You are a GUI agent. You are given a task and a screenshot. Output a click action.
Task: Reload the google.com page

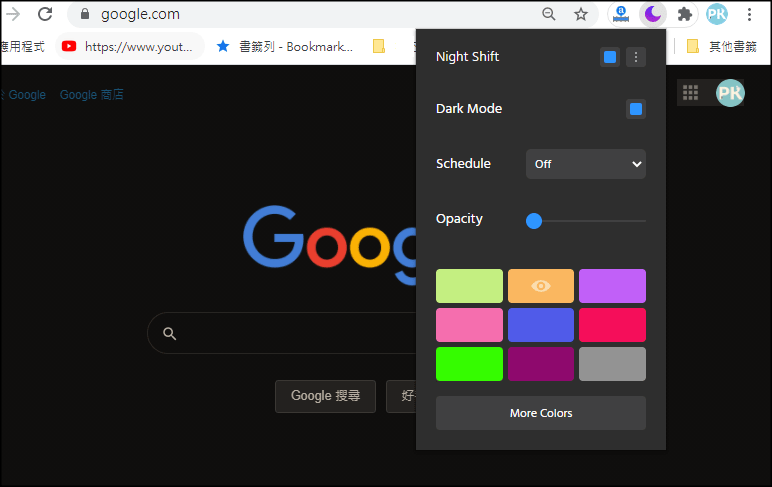point(45,14)
